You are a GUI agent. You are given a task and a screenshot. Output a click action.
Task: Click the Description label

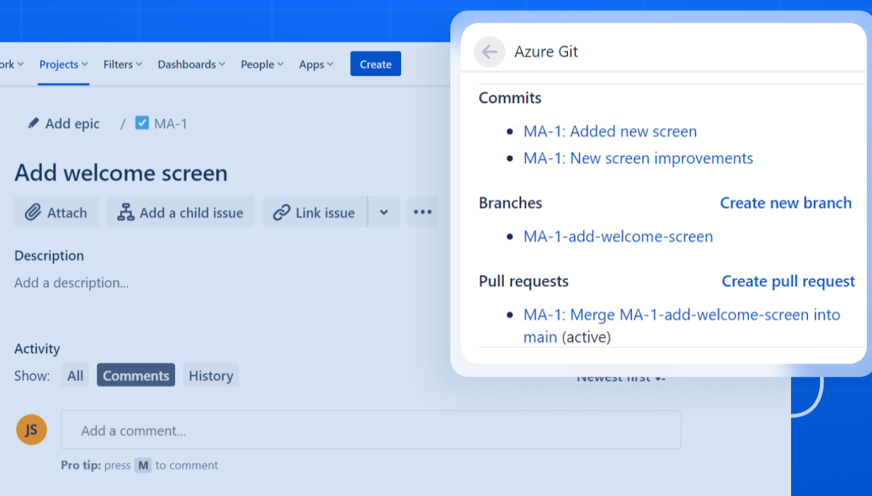[x=49, y=256]
